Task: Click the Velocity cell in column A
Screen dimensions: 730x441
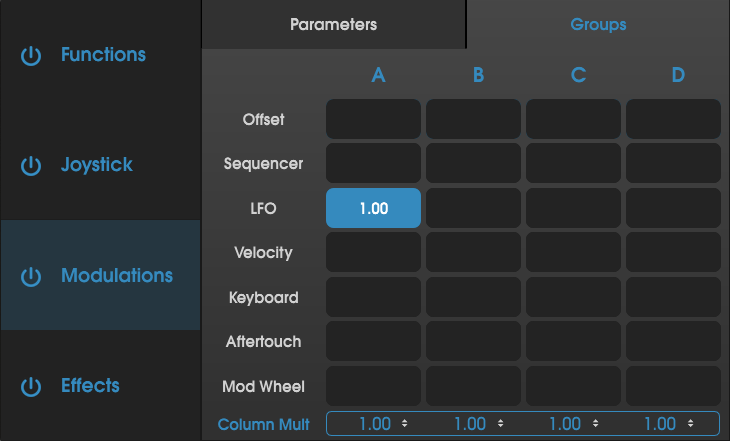Action: (x=373, y=252)
